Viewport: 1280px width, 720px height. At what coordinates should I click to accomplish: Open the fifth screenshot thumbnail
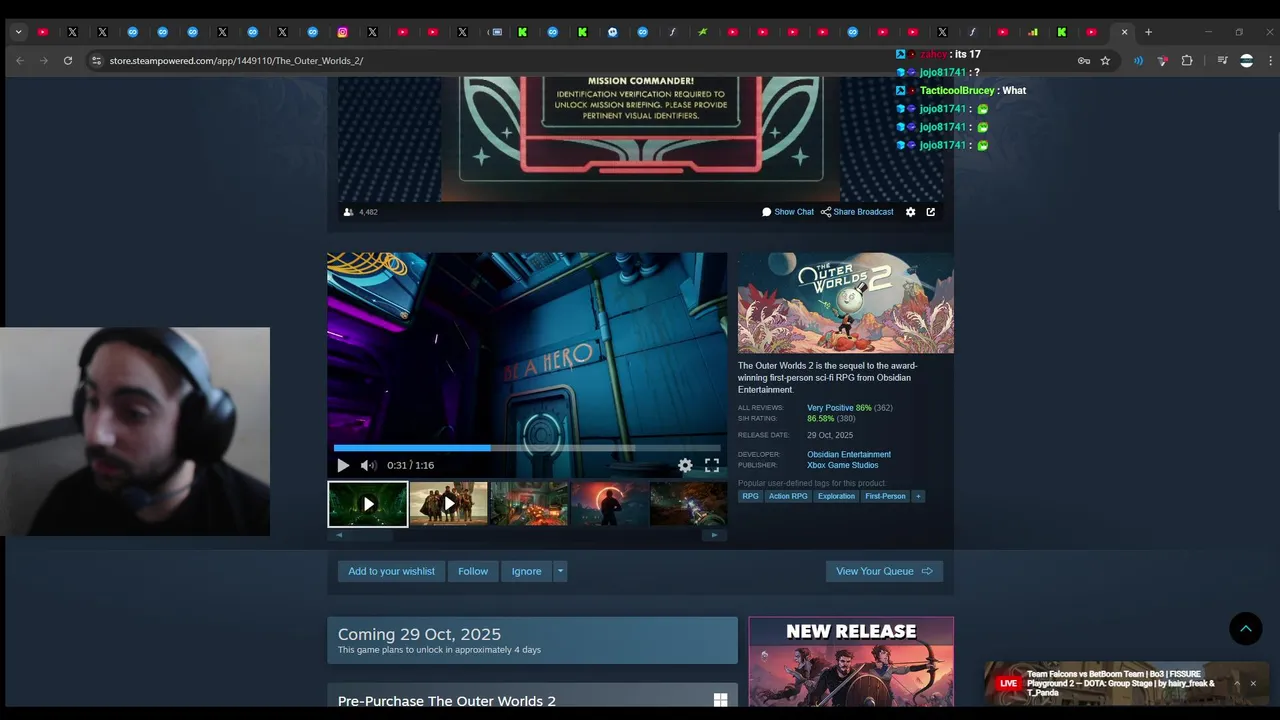688,504
